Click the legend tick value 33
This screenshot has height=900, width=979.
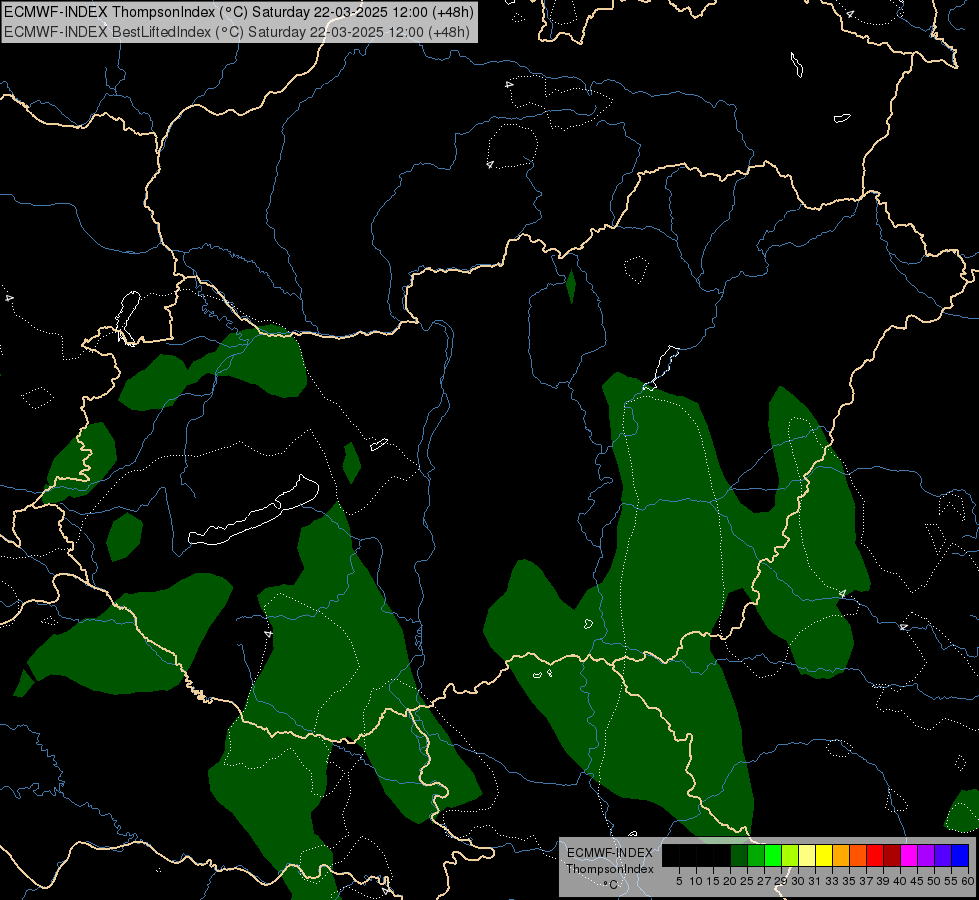tap(832, 881)
